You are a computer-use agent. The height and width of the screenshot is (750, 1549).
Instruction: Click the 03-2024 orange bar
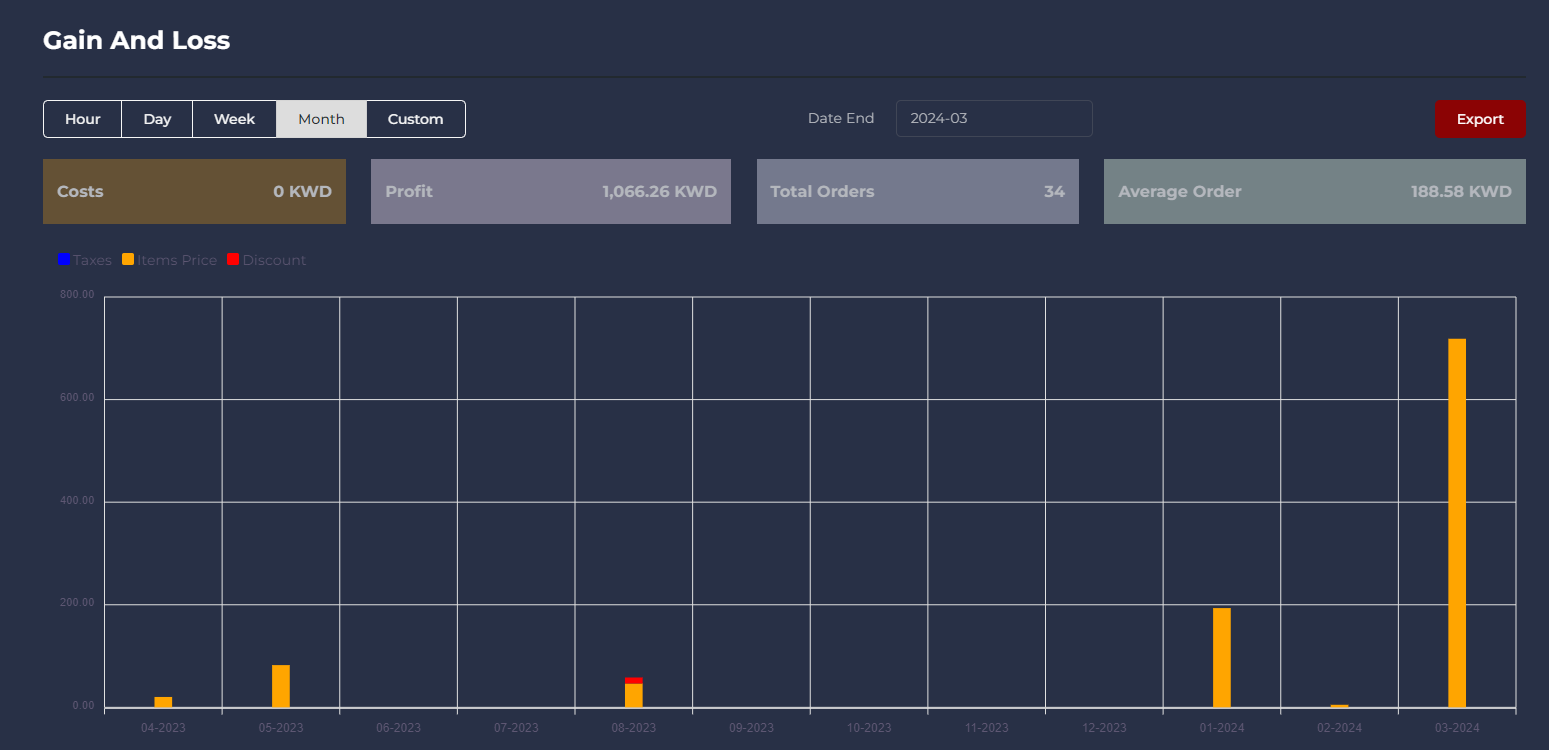point(1456,522)
